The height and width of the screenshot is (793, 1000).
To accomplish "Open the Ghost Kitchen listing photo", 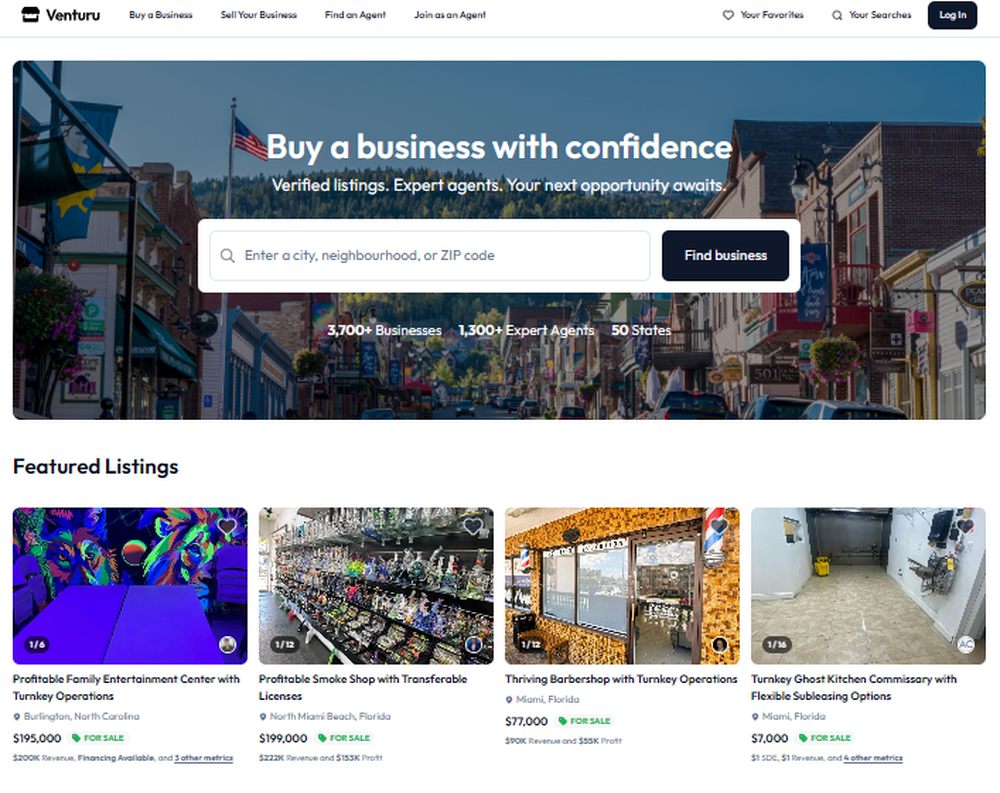I will [x=868, y=586].
